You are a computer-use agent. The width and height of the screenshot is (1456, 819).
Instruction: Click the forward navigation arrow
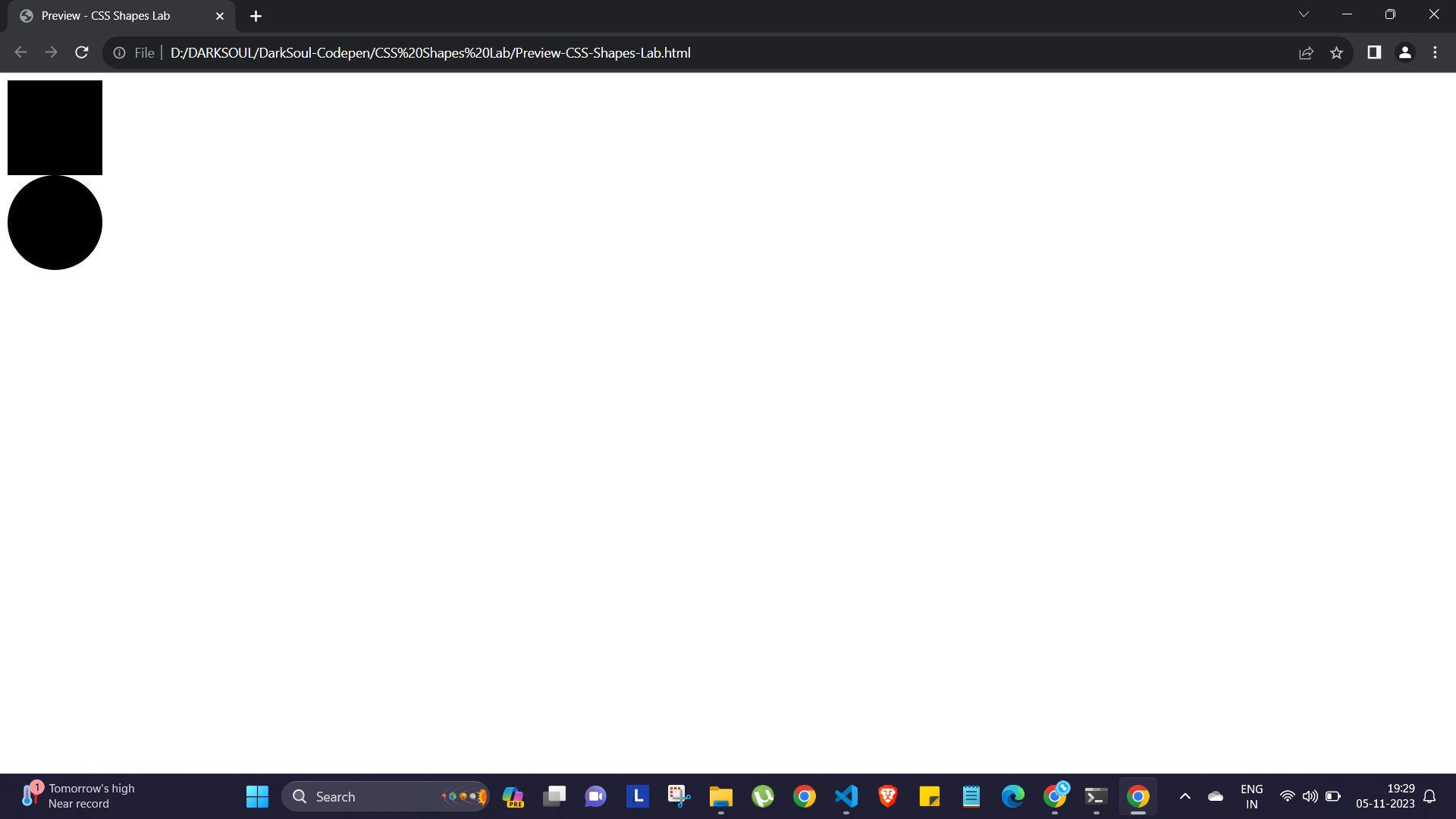point(49,53)
